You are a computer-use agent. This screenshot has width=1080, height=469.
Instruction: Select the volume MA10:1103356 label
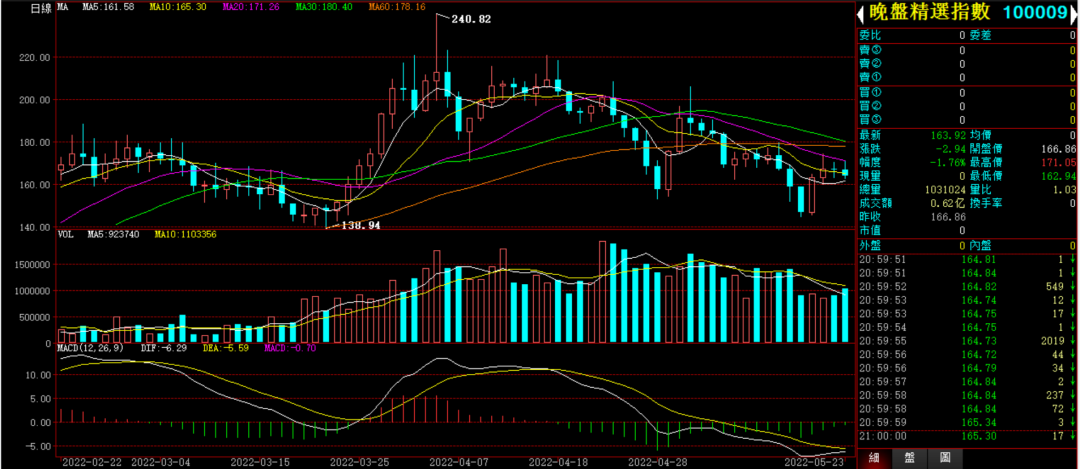(185, 234)
